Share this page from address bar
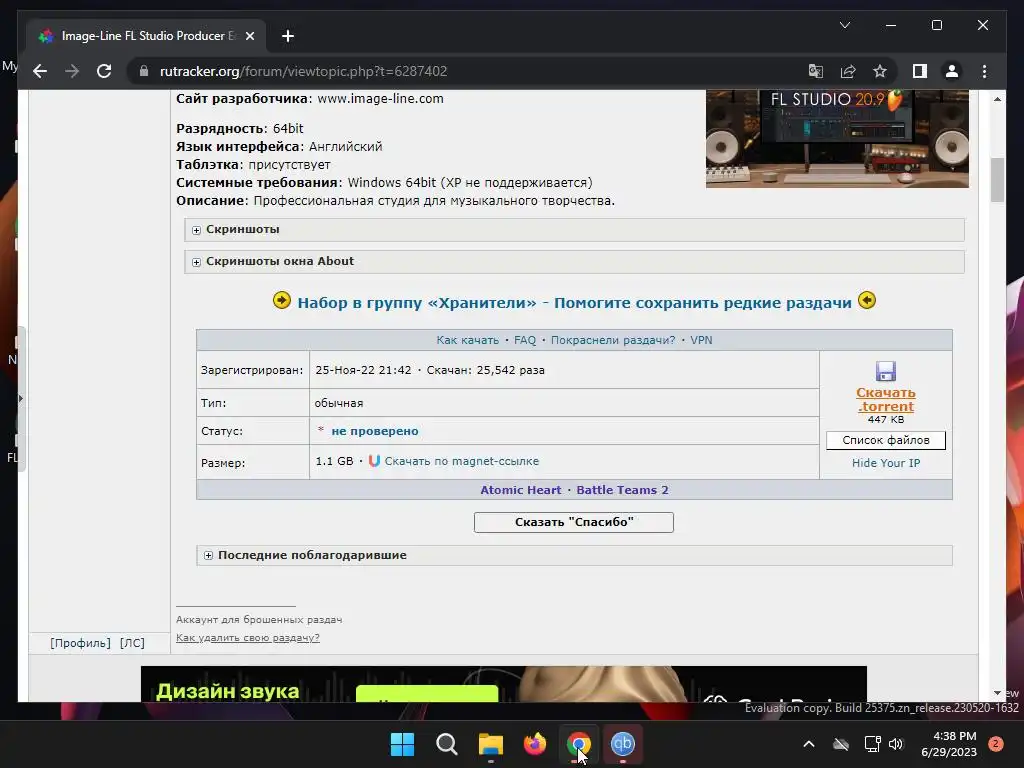 (848, 71)
